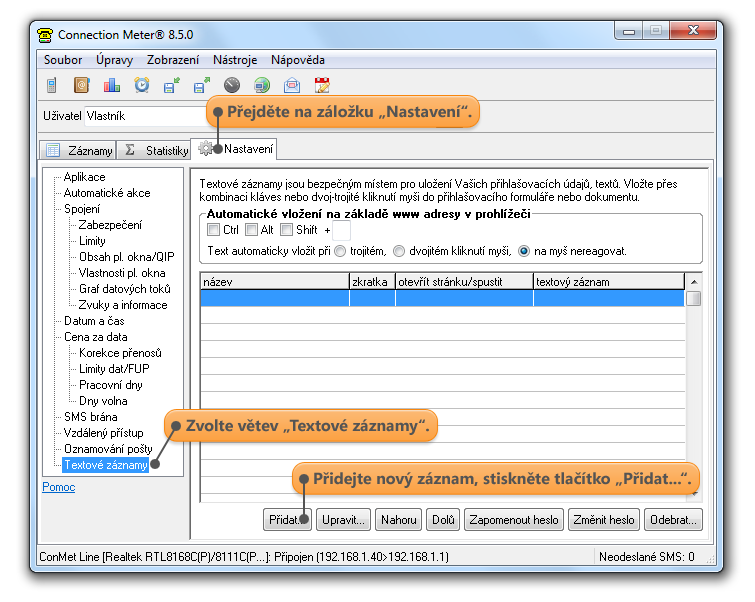755x602 pixels.
Task: Switch to the Statistiky tab
Action: tap(154, 150)
